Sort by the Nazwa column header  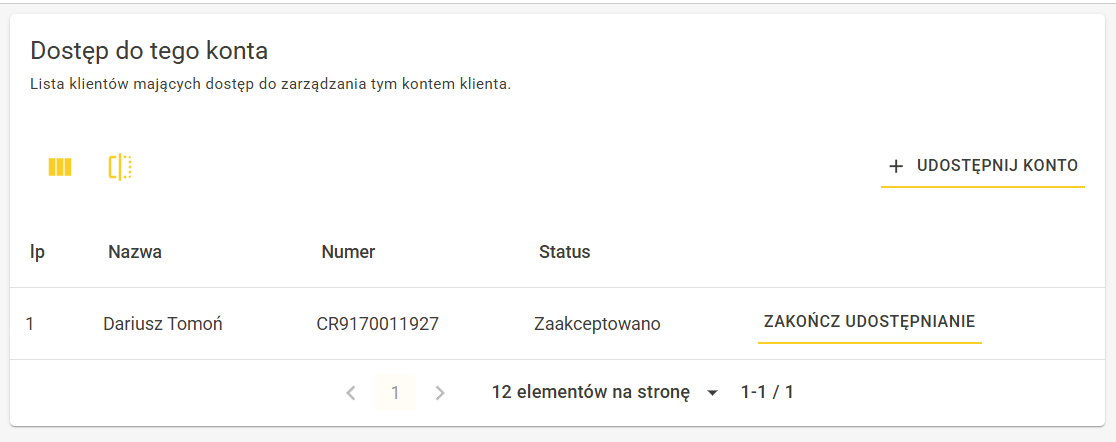135,252
